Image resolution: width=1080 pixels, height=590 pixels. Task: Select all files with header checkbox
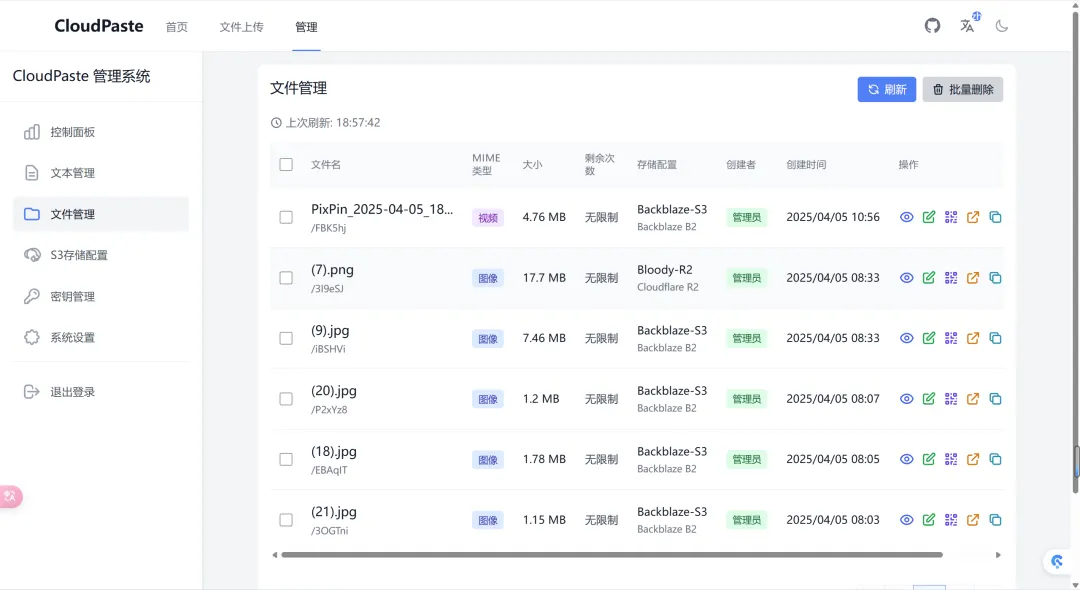(x=286, y=165)
